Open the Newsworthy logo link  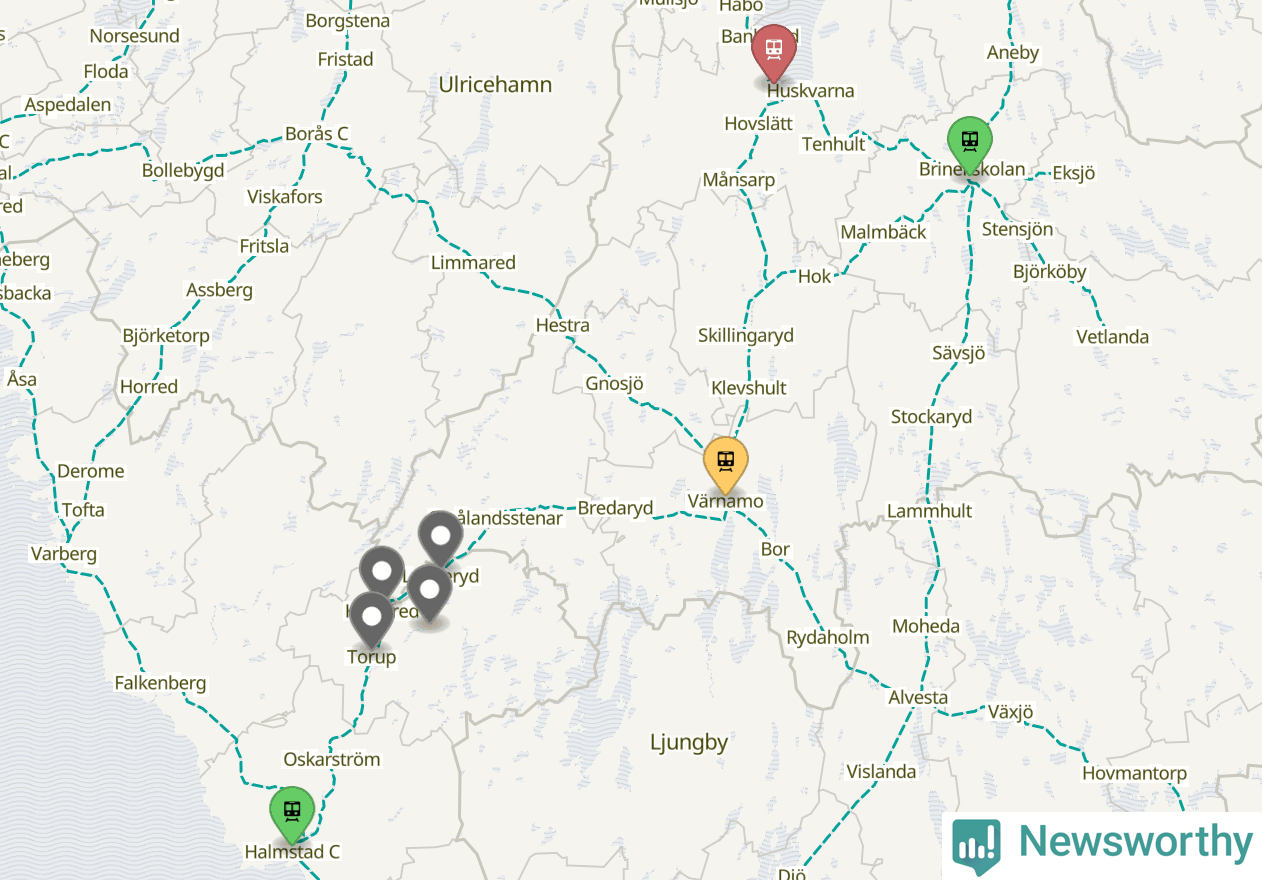click(x=1102, y=842)
